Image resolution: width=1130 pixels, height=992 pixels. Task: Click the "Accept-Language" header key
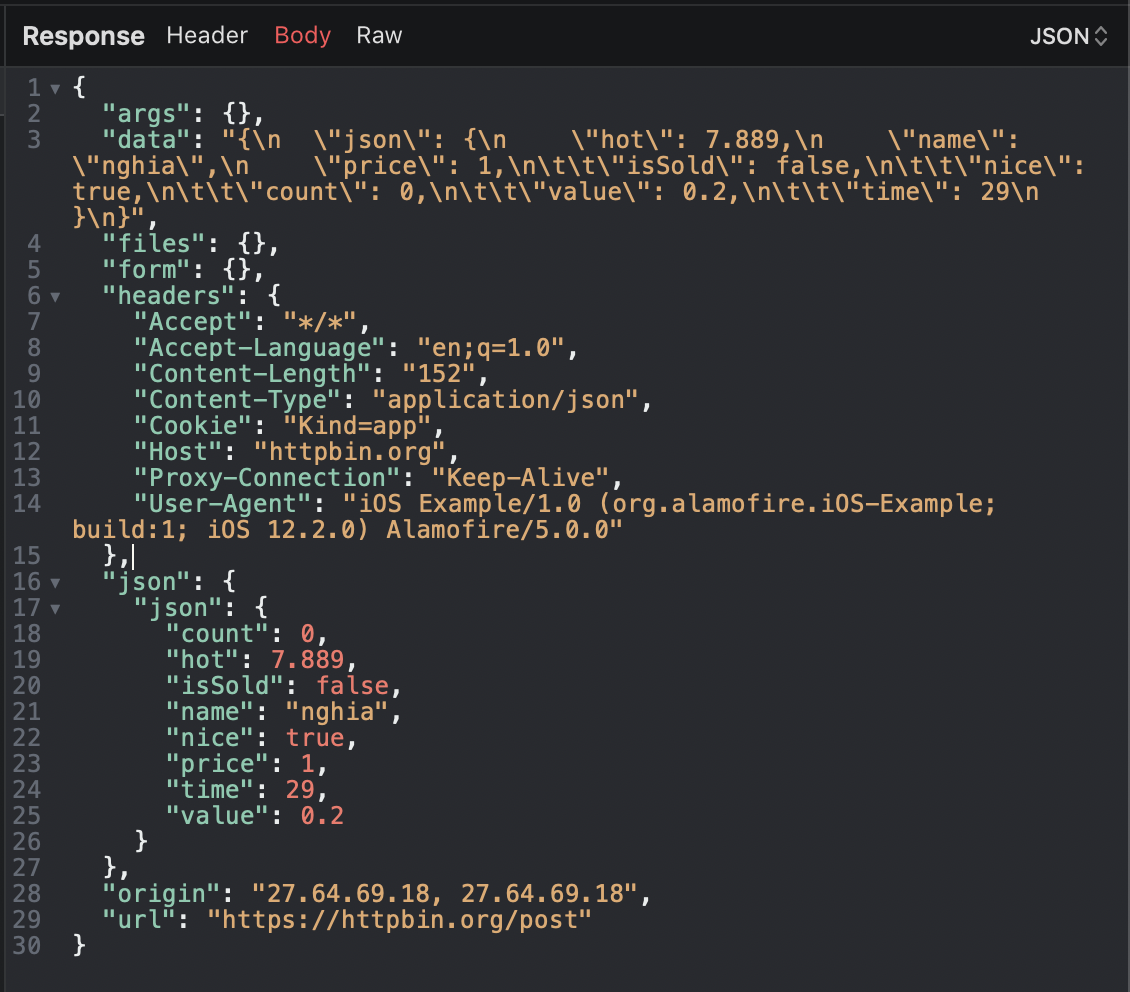(x=259, y=347)
